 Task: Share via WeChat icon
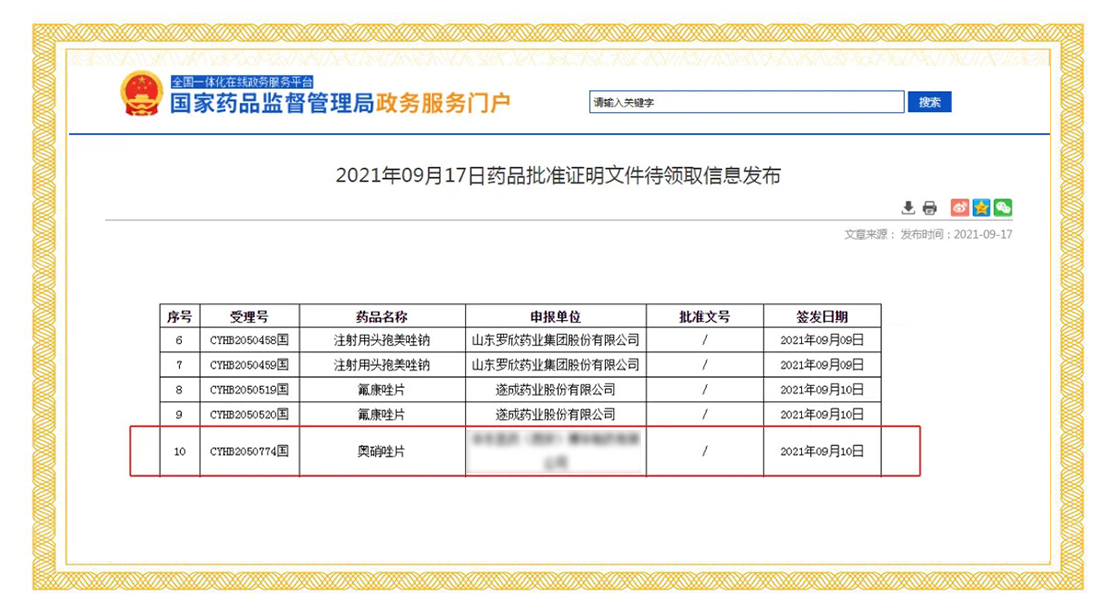[1002, 208]
